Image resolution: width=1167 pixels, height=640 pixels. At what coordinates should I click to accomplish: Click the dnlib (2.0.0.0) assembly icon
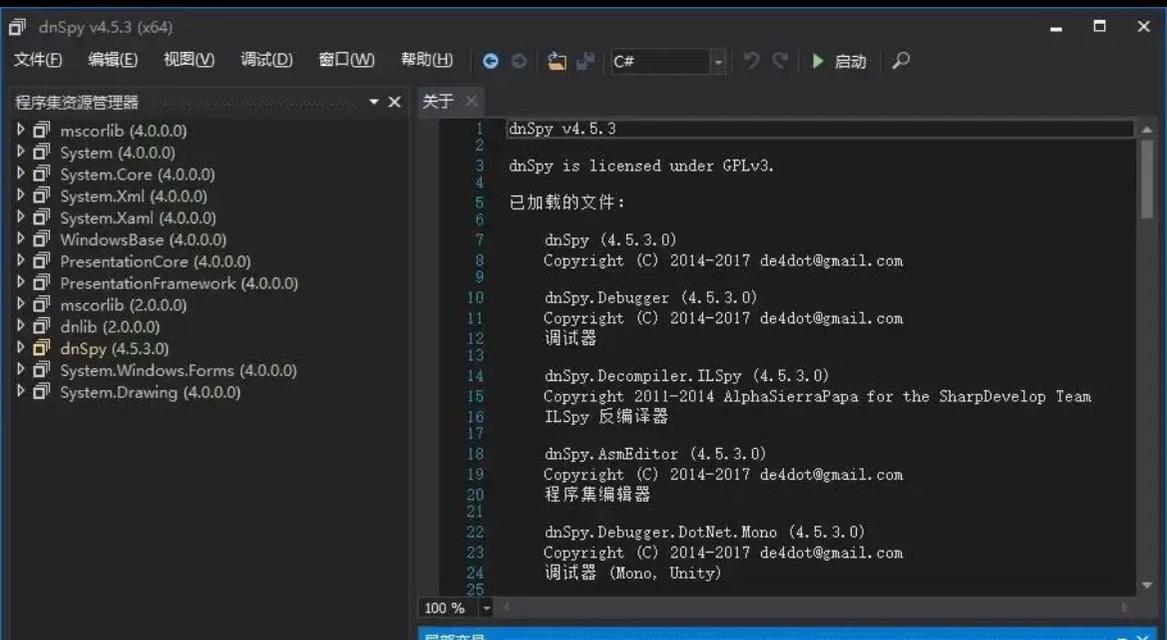tap(42, 326)
